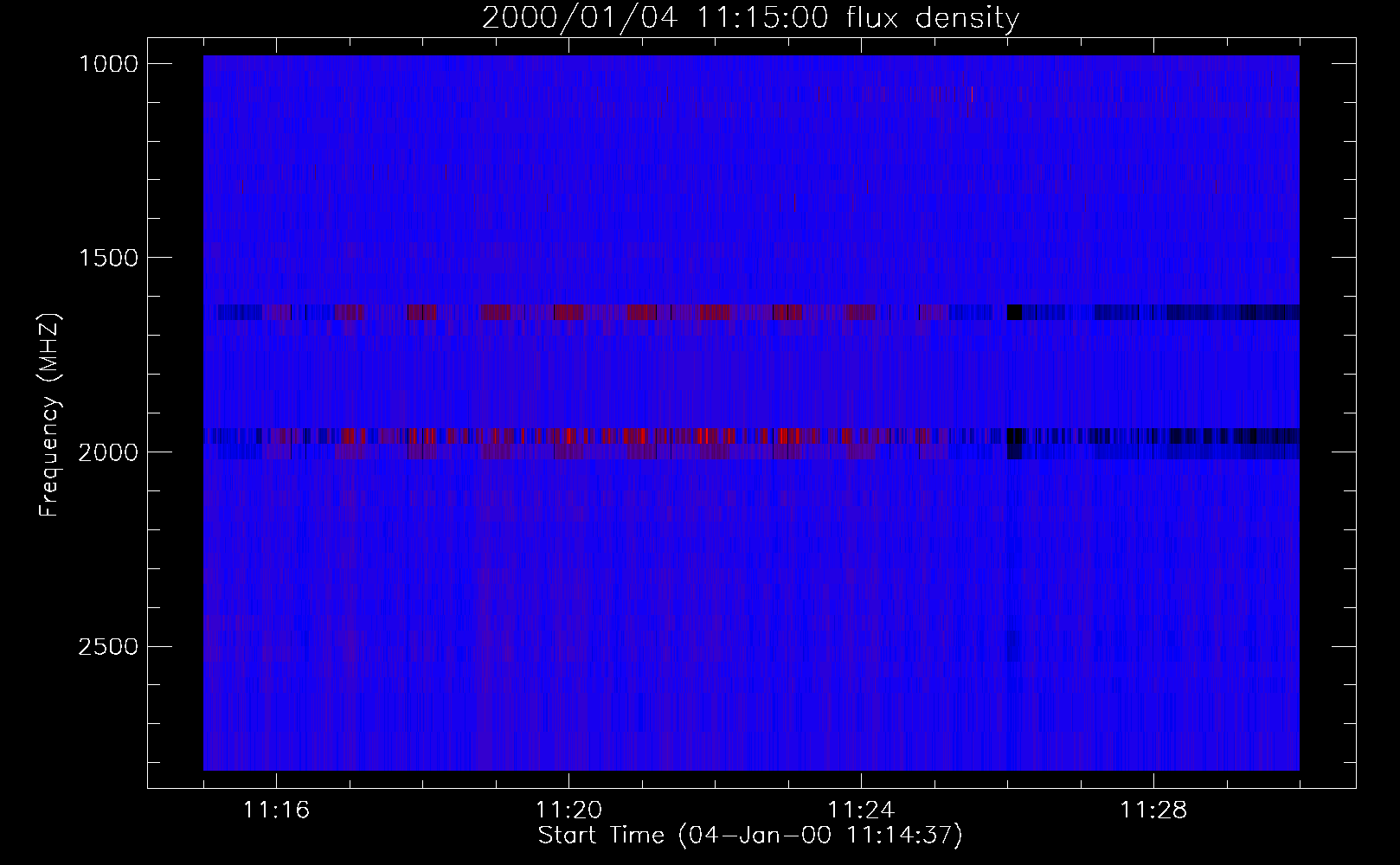Click the "Frequency (MHZ)" axis label
The image size is (1400, 865).
pyautogui.click(x=50, y=415)
